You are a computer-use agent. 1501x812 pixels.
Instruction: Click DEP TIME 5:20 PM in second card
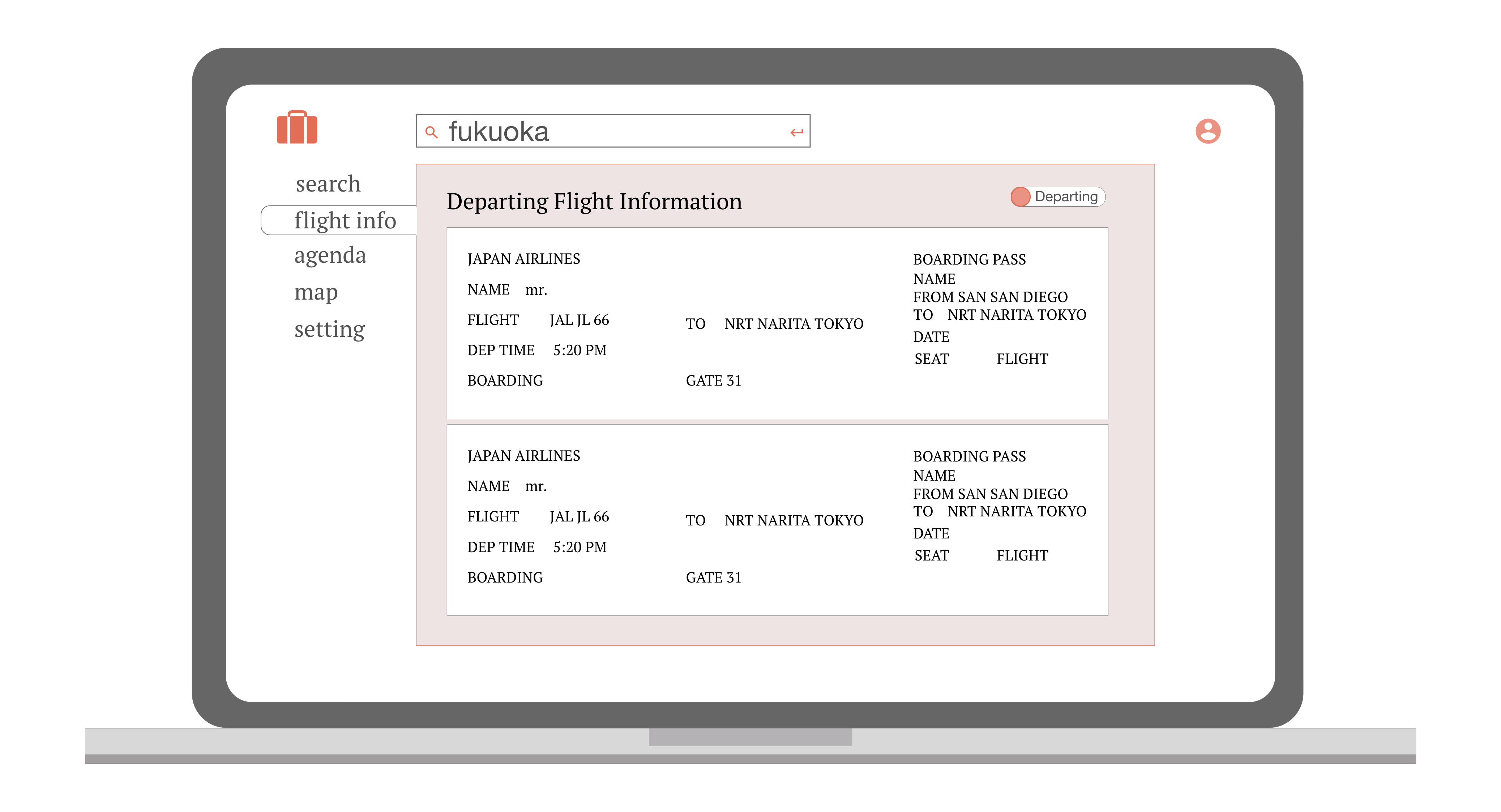(537, 547)
